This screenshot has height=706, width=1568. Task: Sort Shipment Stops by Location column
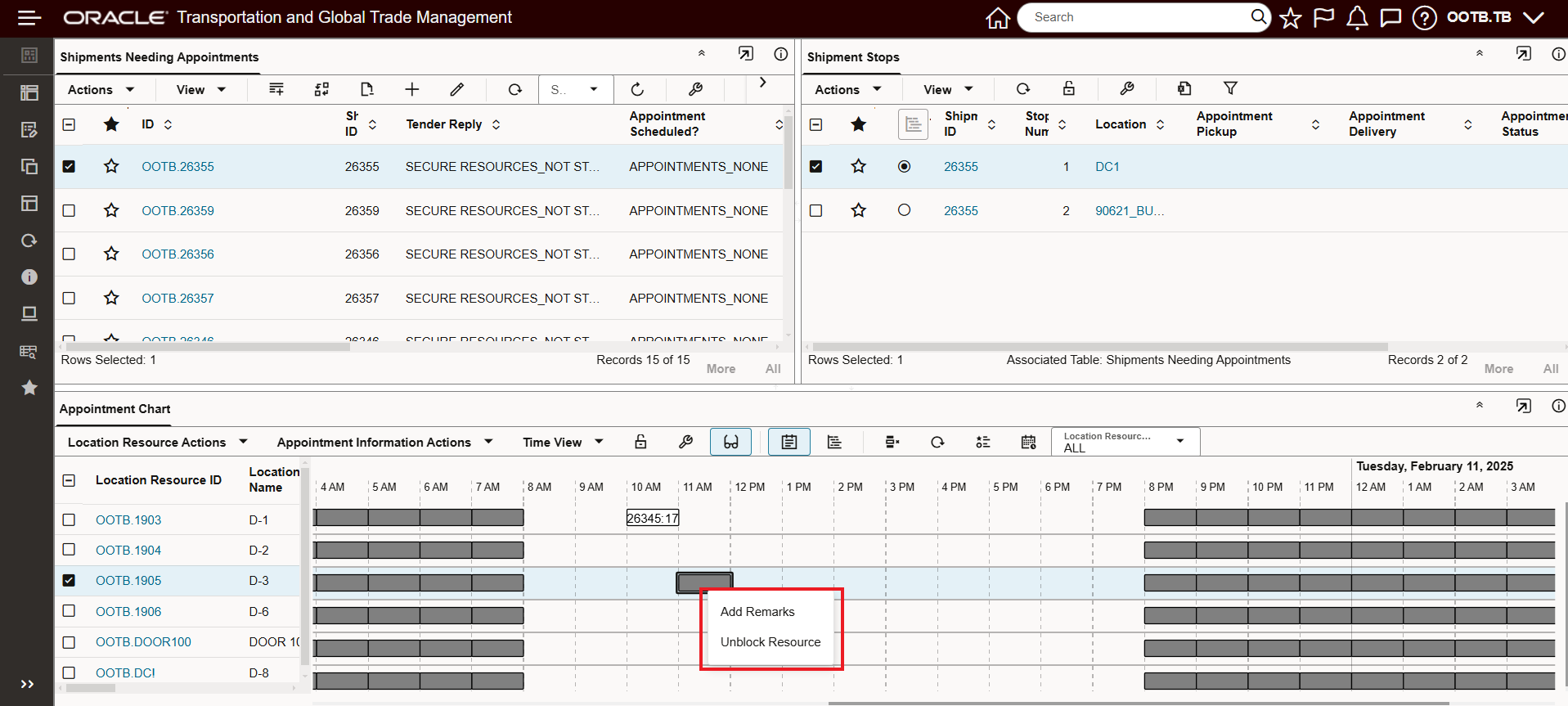tap(1160, 124)
